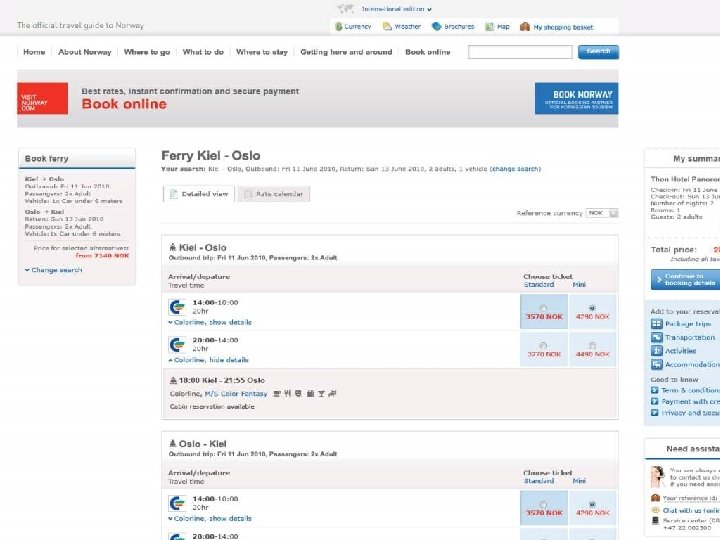Select Mini 4490 NOK Kiel-Oslo 20:00
The width and height of the screenshot is (720, 540).
(x=592, y=345)
